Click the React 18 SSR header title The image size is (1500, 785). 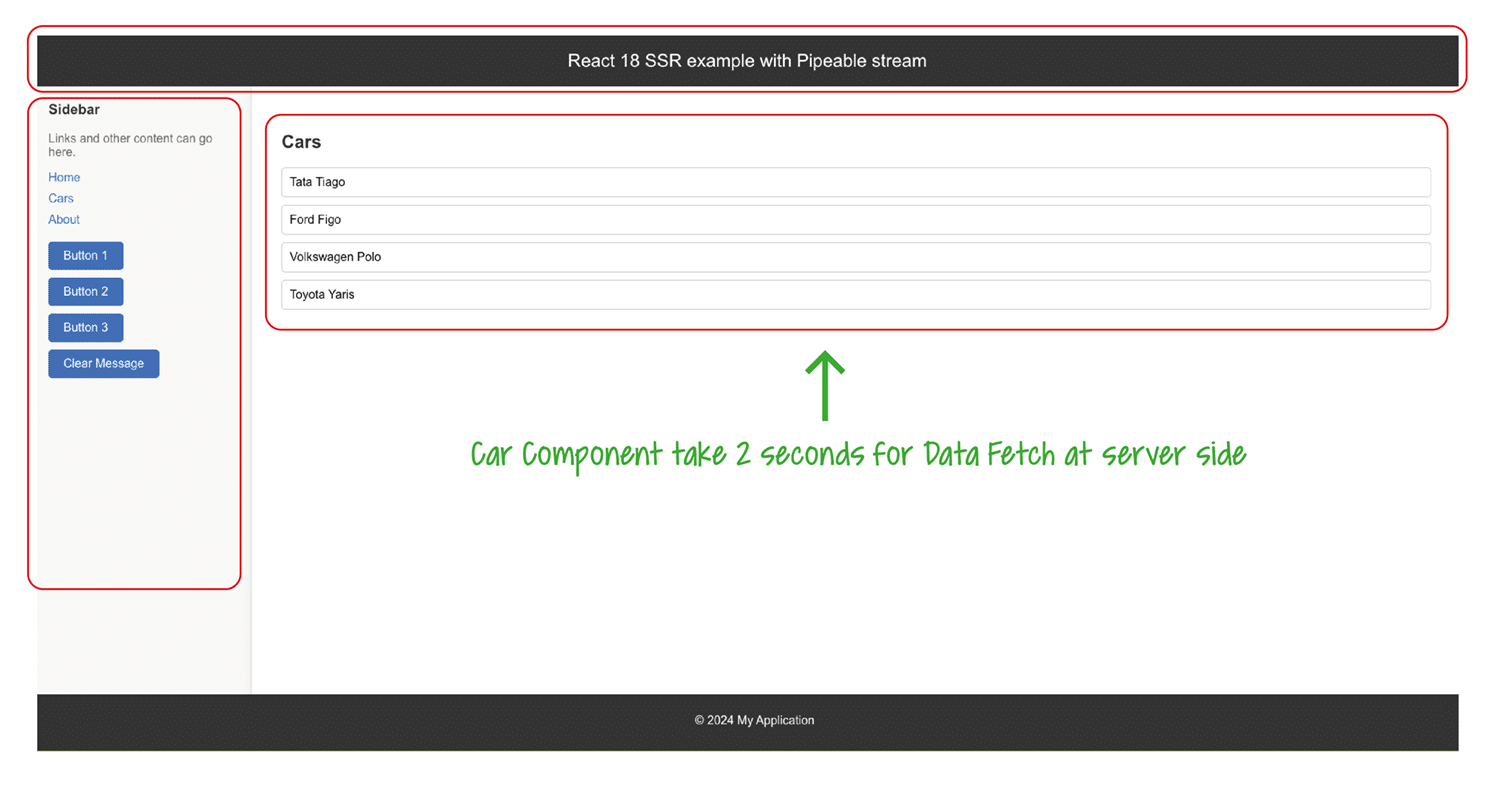point(747,61)
